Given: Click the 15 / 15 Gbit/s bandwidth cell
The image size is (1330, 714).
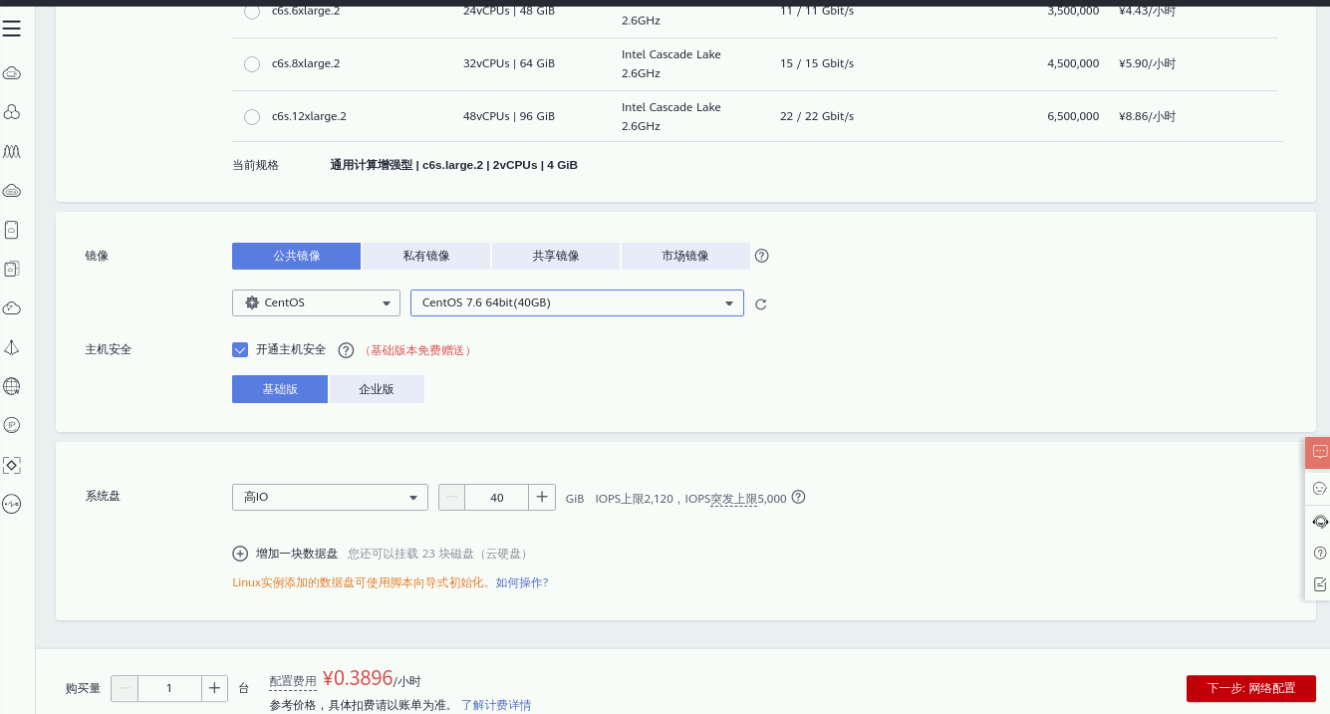Looking at the screenshot, I should tap(817, 64).
